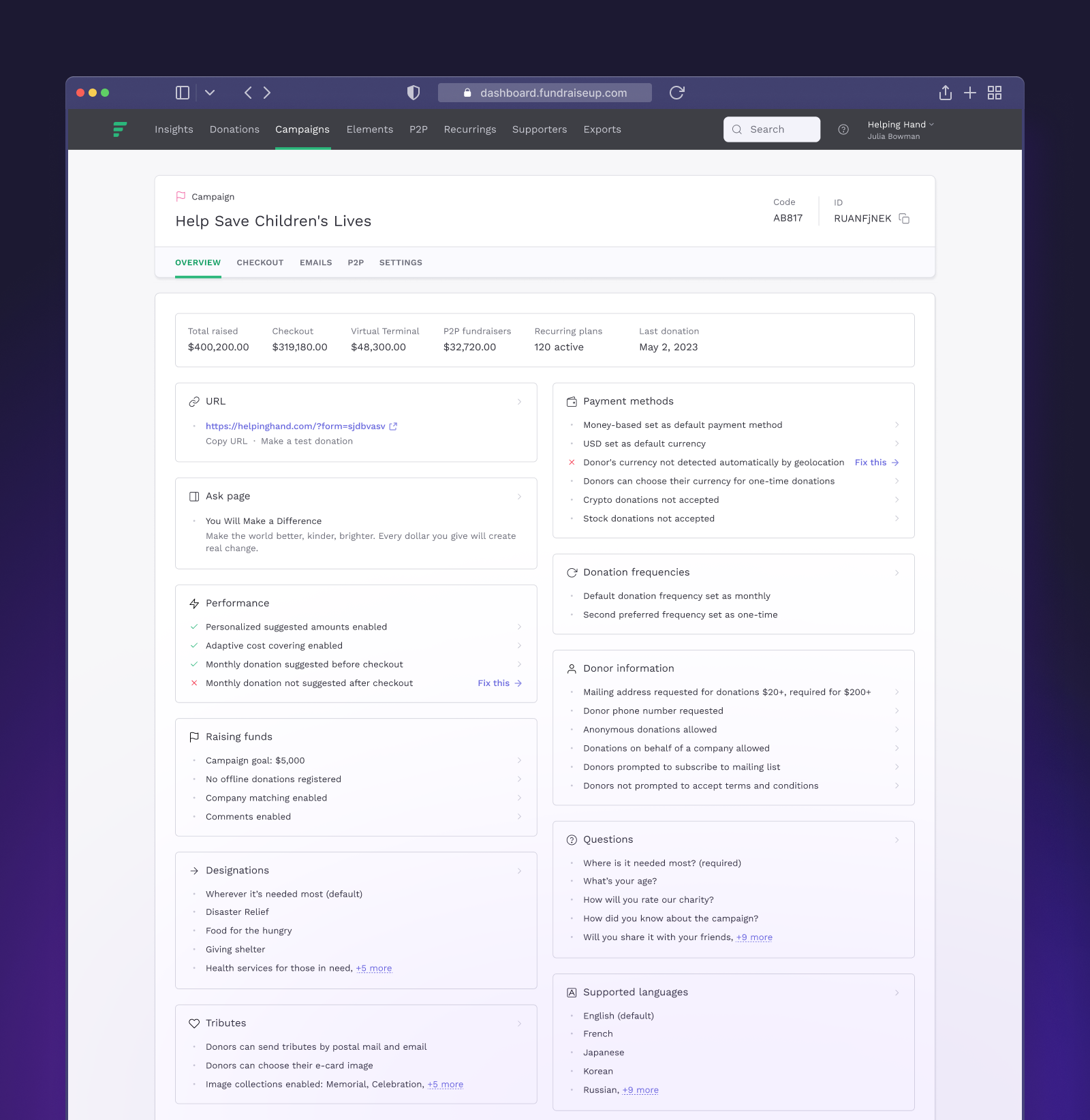1090x1120 pixels.
Task: Open the Supporters menu item
Action: (540, 129)
